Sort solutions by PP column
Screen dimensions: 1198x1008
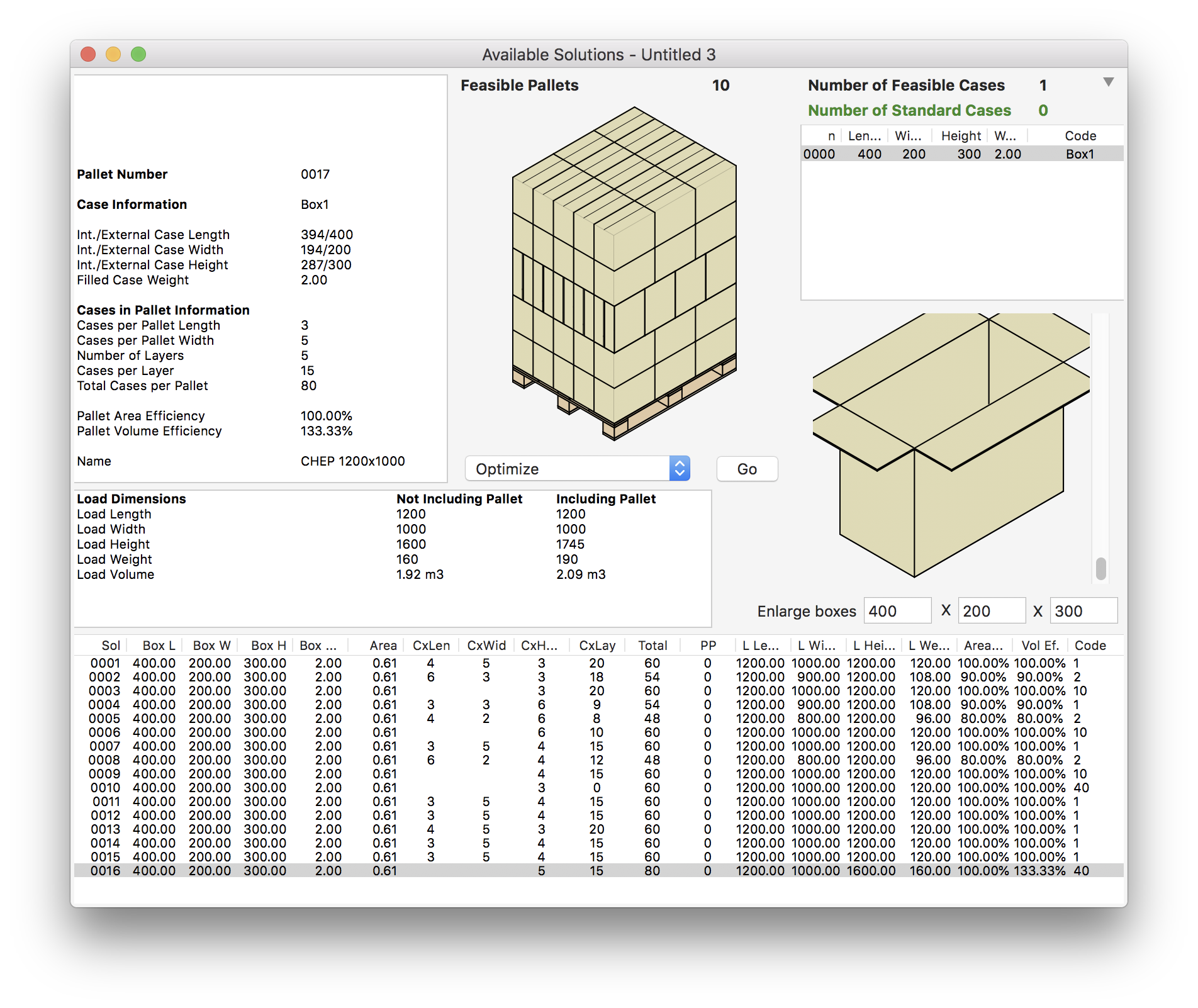(x=708, y=646)
